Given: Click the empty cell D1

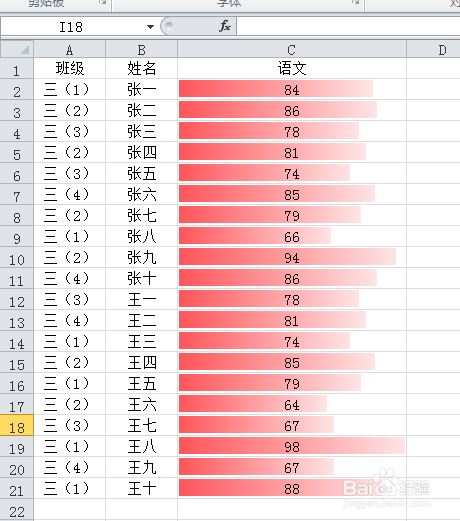Looking at the screenshot, I should (x=433, y=69).
